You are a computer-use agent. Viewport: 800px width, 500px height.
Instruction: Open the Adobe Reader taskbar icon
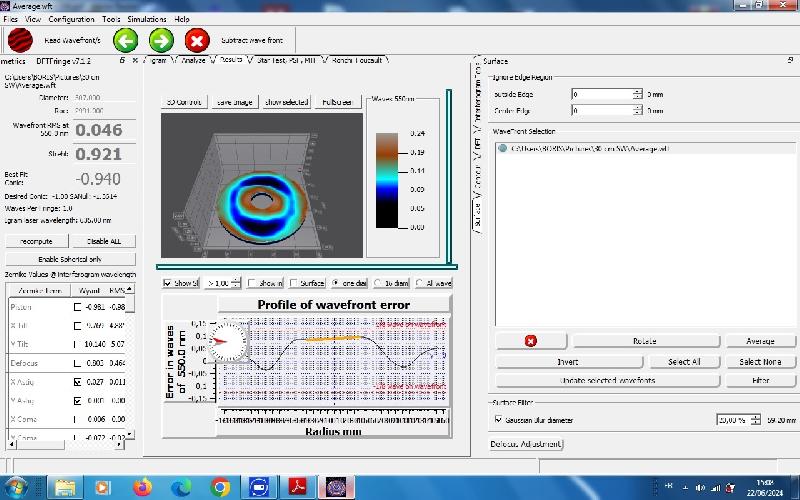(x=297, y=488)
